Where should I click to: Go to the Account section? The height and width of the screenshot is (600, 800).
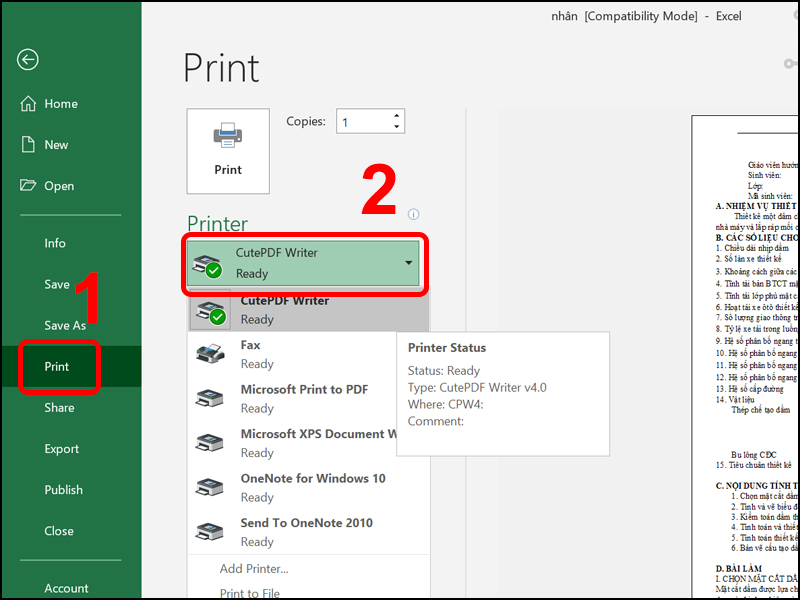click(x=66, y=588)
